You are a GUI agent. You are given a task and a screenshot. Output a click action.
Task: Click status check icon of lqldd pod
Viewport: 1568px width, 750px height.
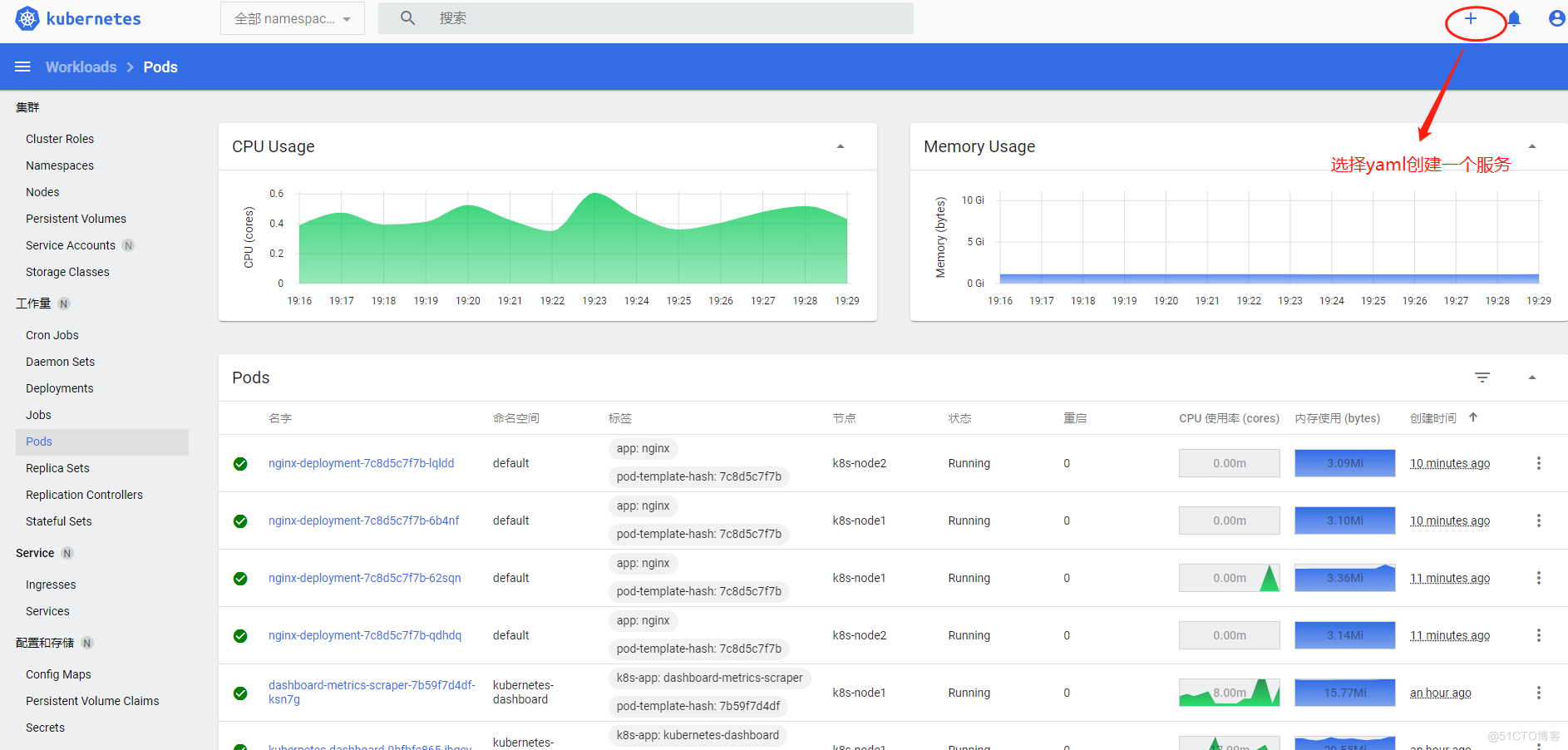(x=240, y=464)
